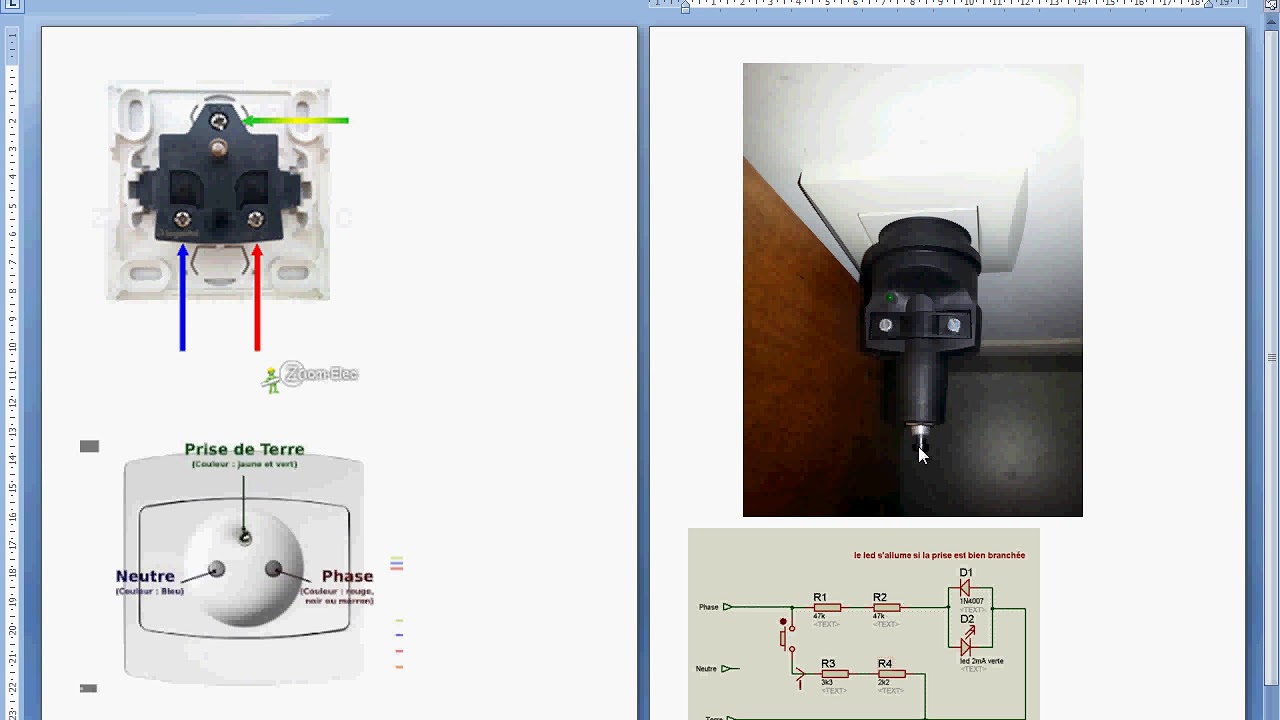Select the socket back photo with colored arrows
The image size is (1280, 720).
coord(230,215)
